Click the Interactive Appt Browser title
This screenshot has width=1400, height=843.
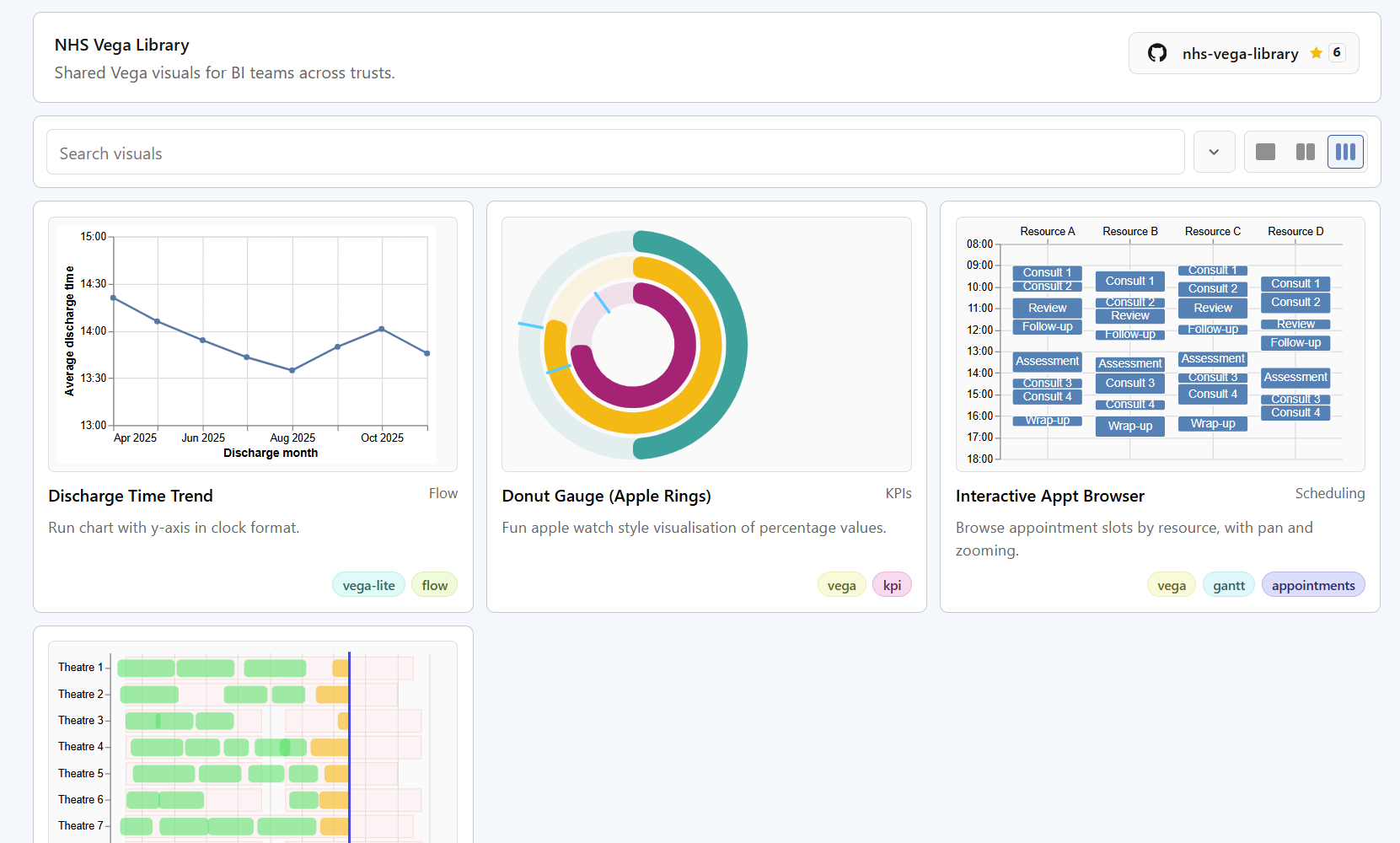coord(1050,496)
